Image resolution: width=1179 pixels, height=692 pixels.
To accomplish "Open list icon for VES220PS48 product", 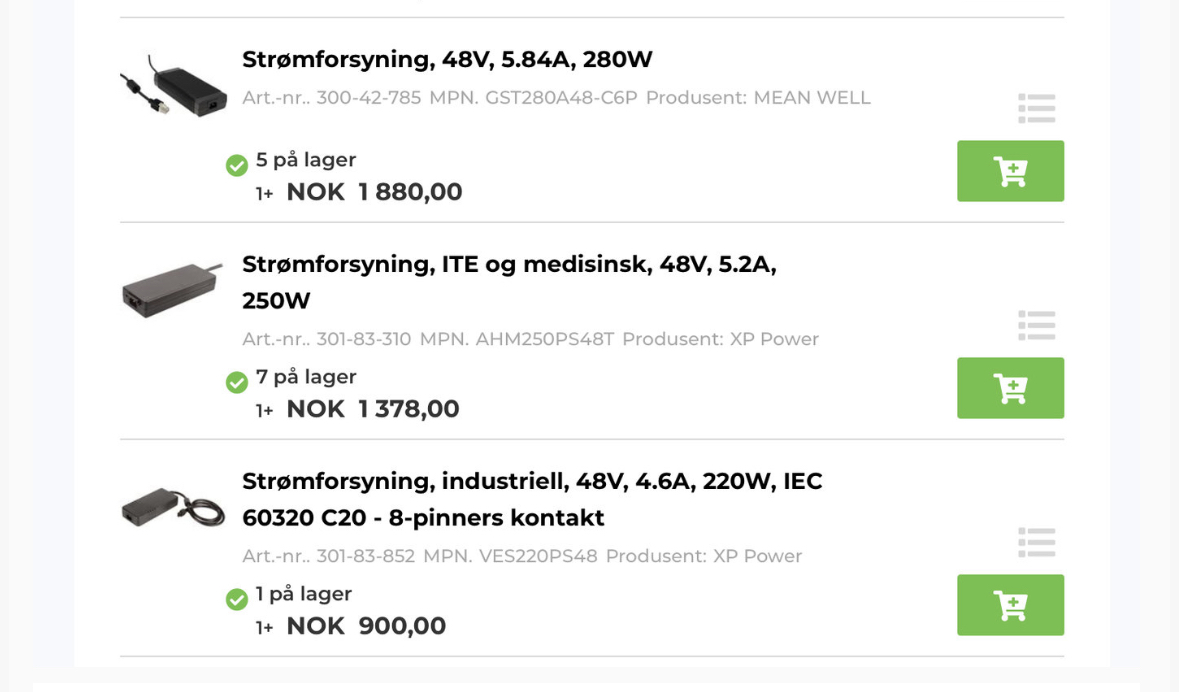I will tap(1036, 542).
